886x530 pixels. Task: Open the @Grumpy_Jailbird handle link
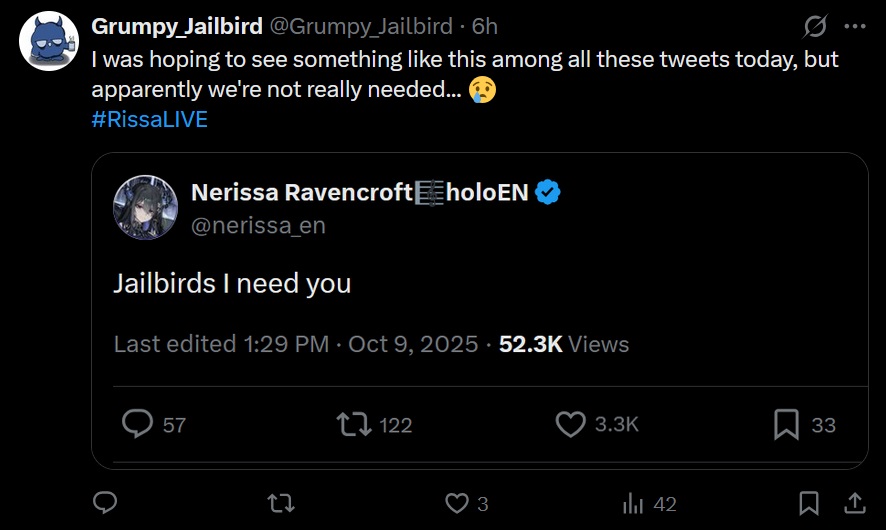pos(360,25)
